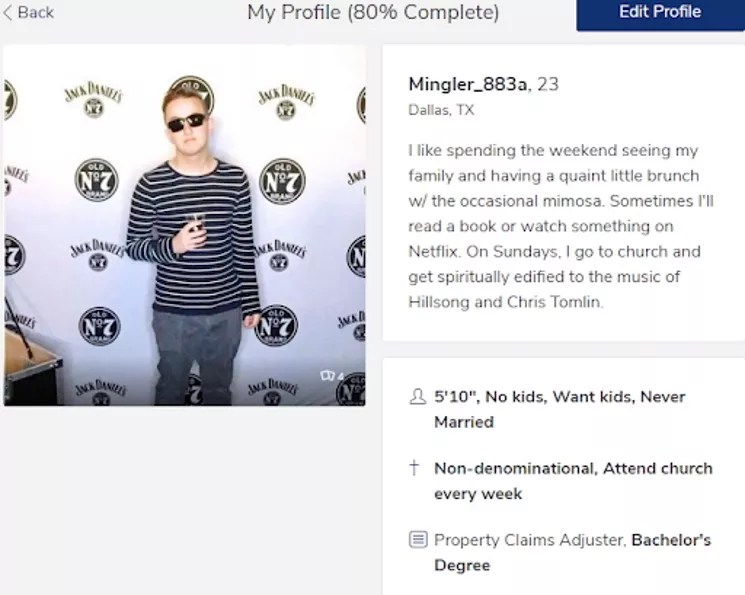This screenshot has height=595, width=745.
Task: Click the bio paragraph about weekends
Action: point(559,226)
